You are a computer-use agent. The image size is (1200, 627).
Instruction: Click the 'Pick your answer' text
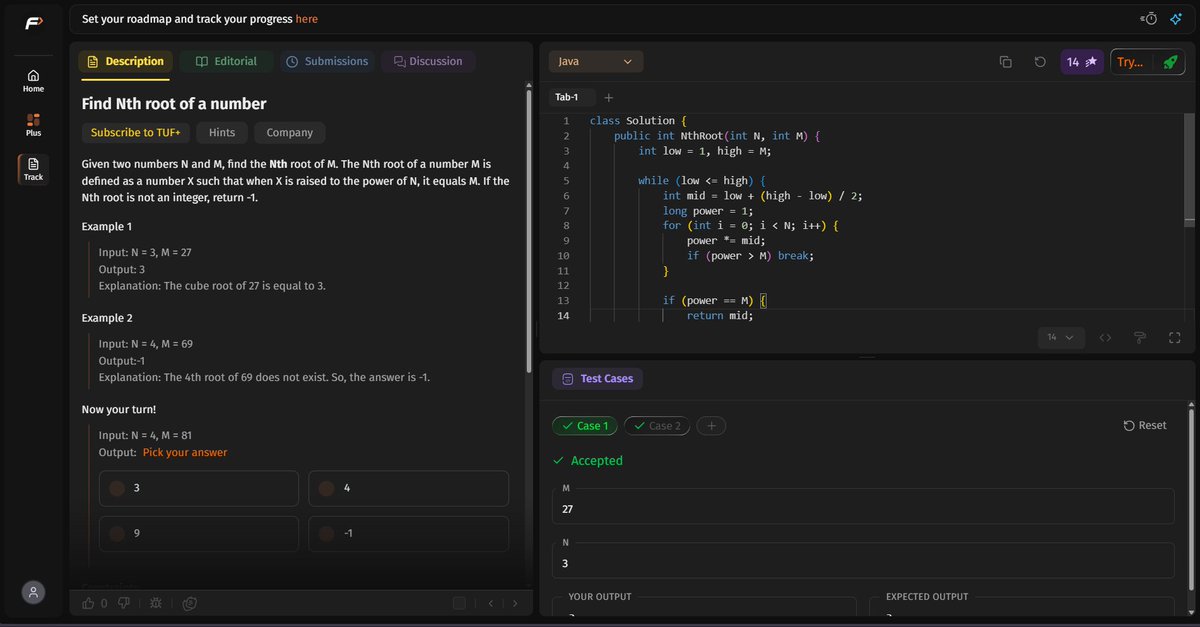185,453
